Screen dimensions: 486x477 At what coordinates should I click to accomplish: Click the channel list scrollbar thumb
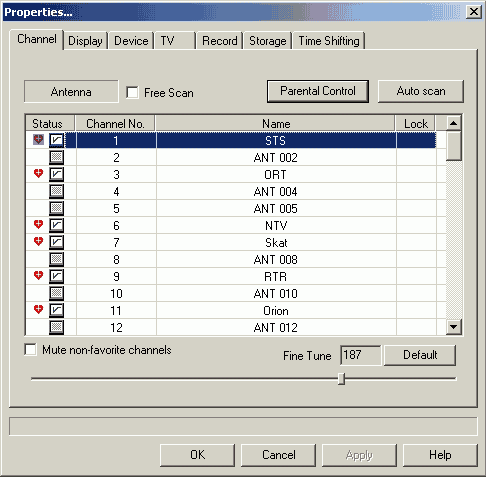tap(453, 146)
